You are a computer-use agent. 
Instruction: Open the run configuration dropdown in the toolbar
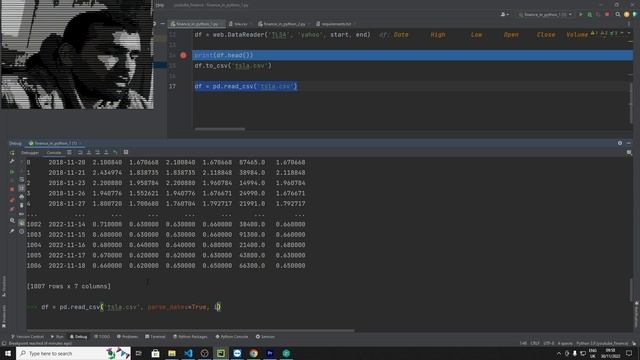pyautogui.click(x=545, y=14)
